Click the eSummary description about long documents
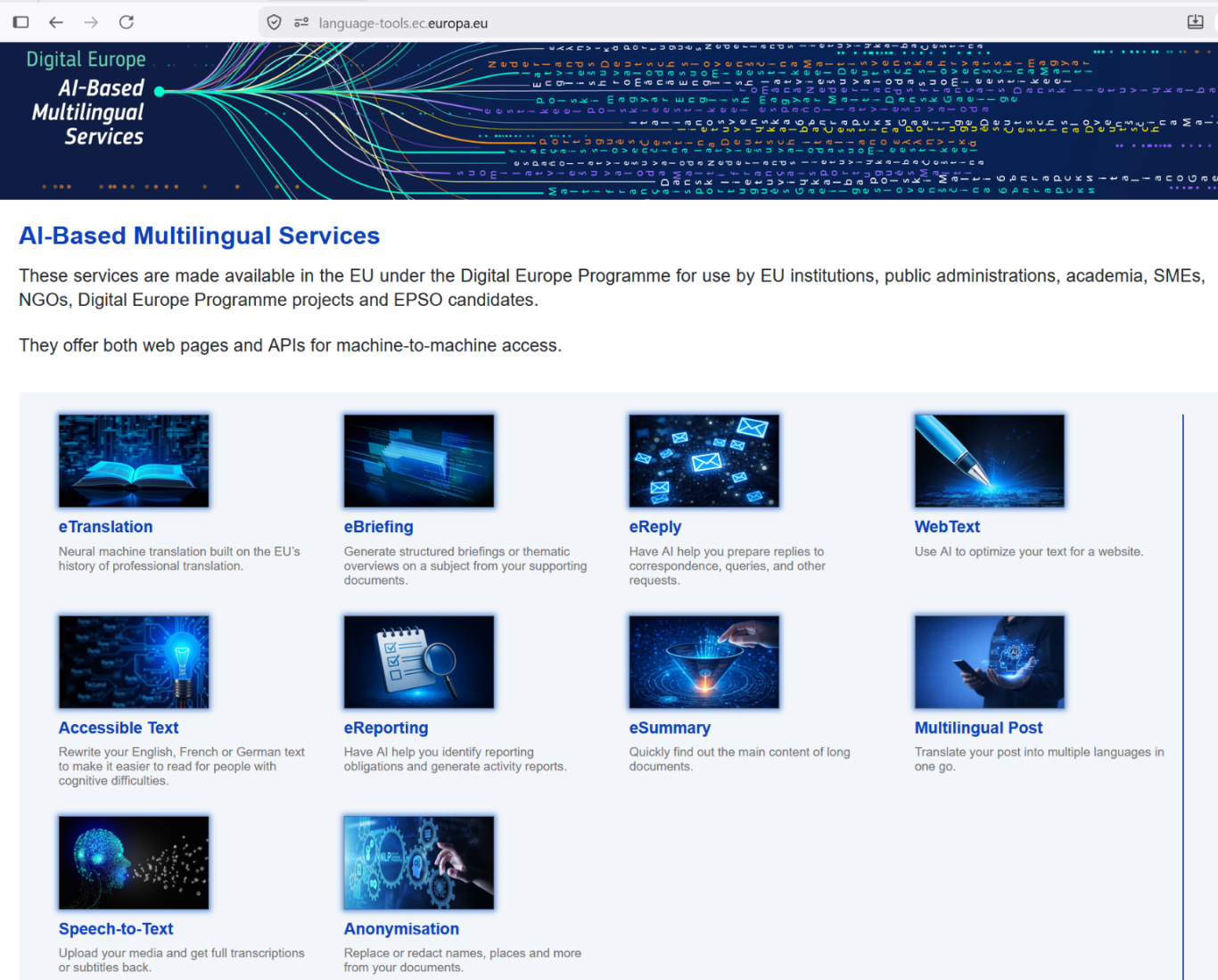 pyautogui.click(x=740, y=760)
